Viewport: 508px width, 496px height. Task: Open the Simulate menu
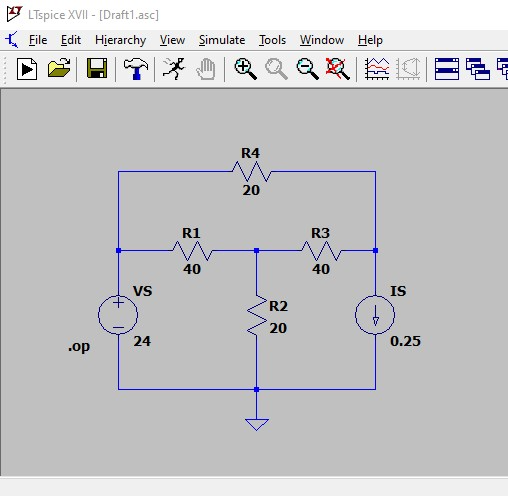[x=222, y=40]
